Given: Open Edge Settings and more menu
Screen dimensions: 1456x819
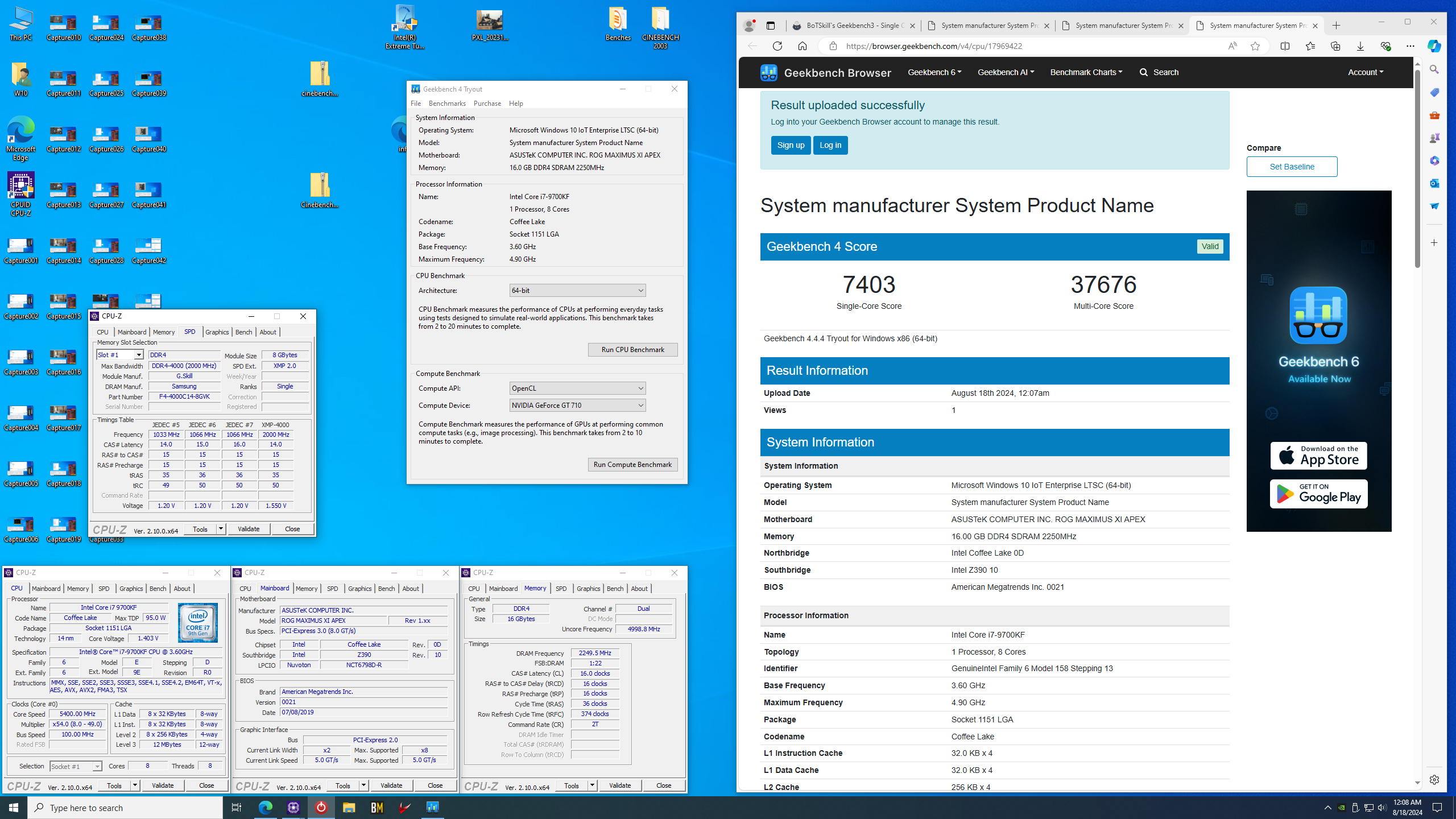Looking at the screenshot, I should coord(1410,46).
